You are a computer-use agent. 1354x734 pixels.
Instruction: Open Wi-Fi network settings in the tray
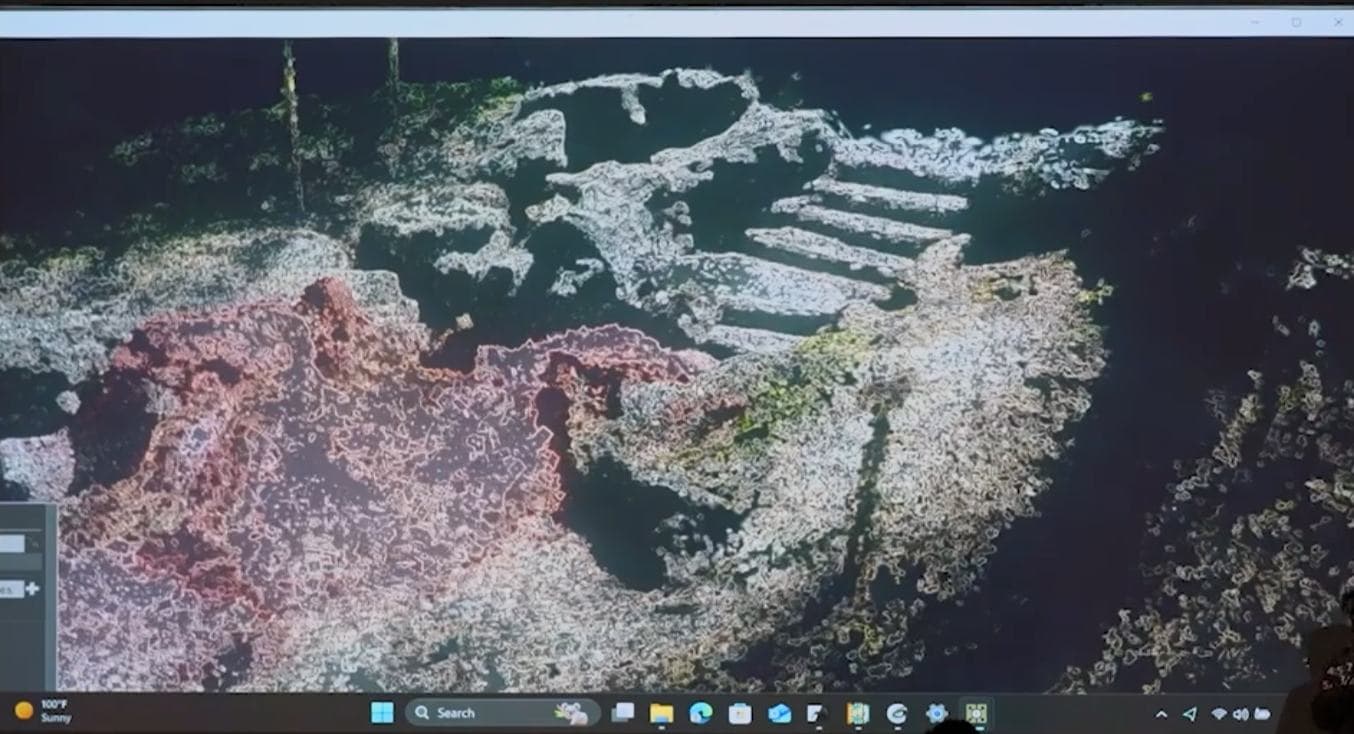[x=1218, y=714]
